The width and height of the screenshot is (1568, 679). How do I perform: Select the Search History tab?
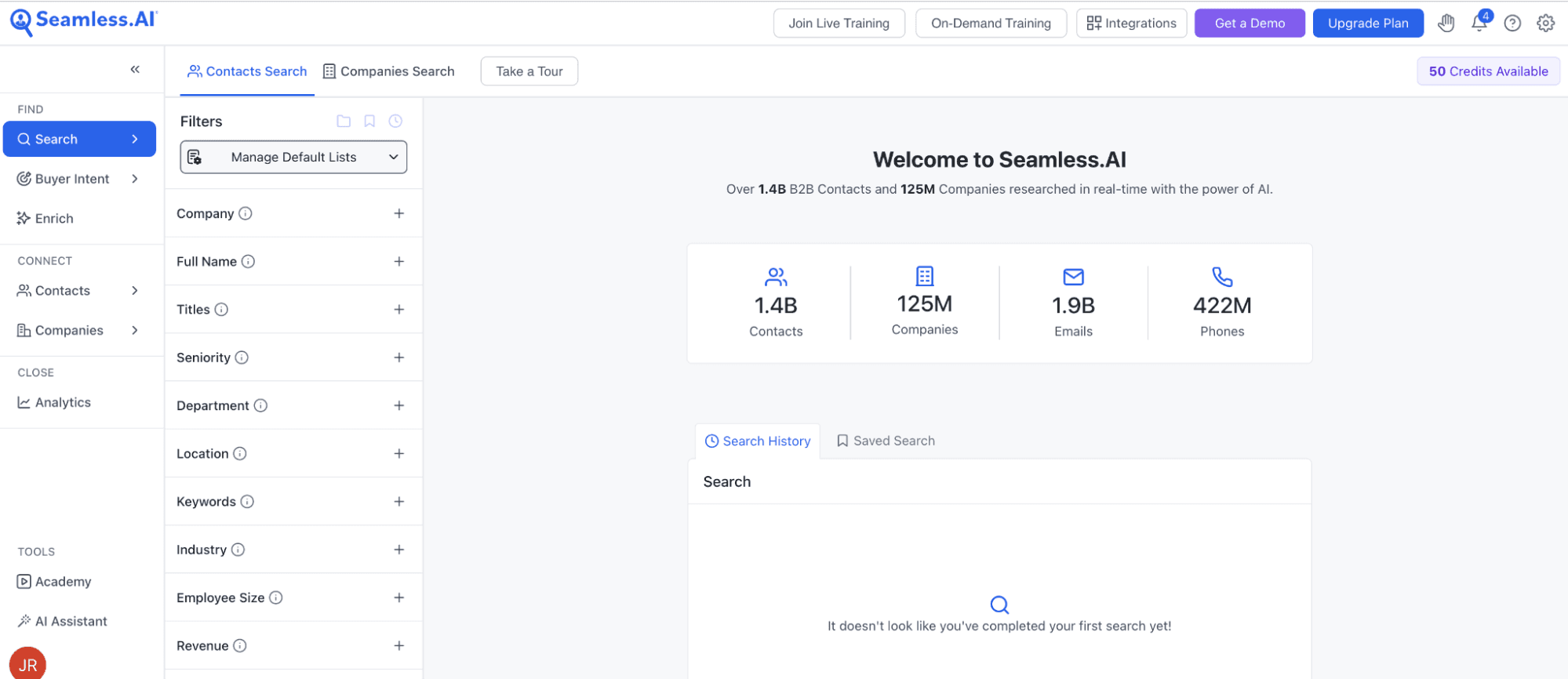point(758,441)
